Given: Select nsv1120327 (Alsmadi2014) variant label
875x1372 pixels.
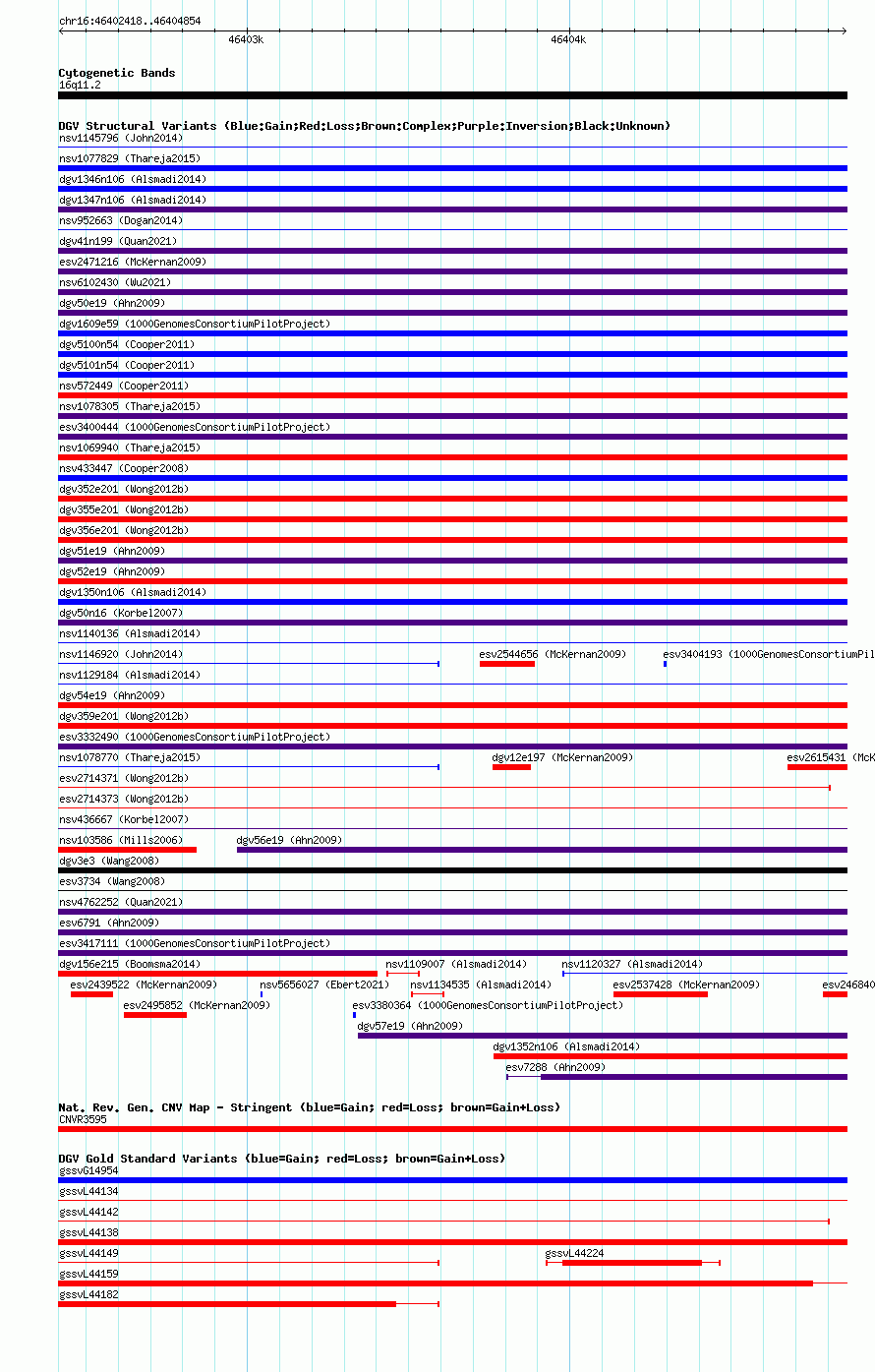Looking at the screenshot, I should coord(632,964).
